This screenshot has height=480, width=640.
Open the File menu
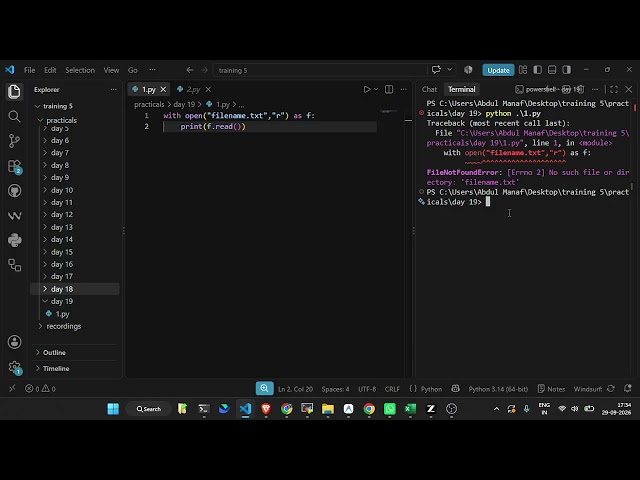(x=29, y=70)
